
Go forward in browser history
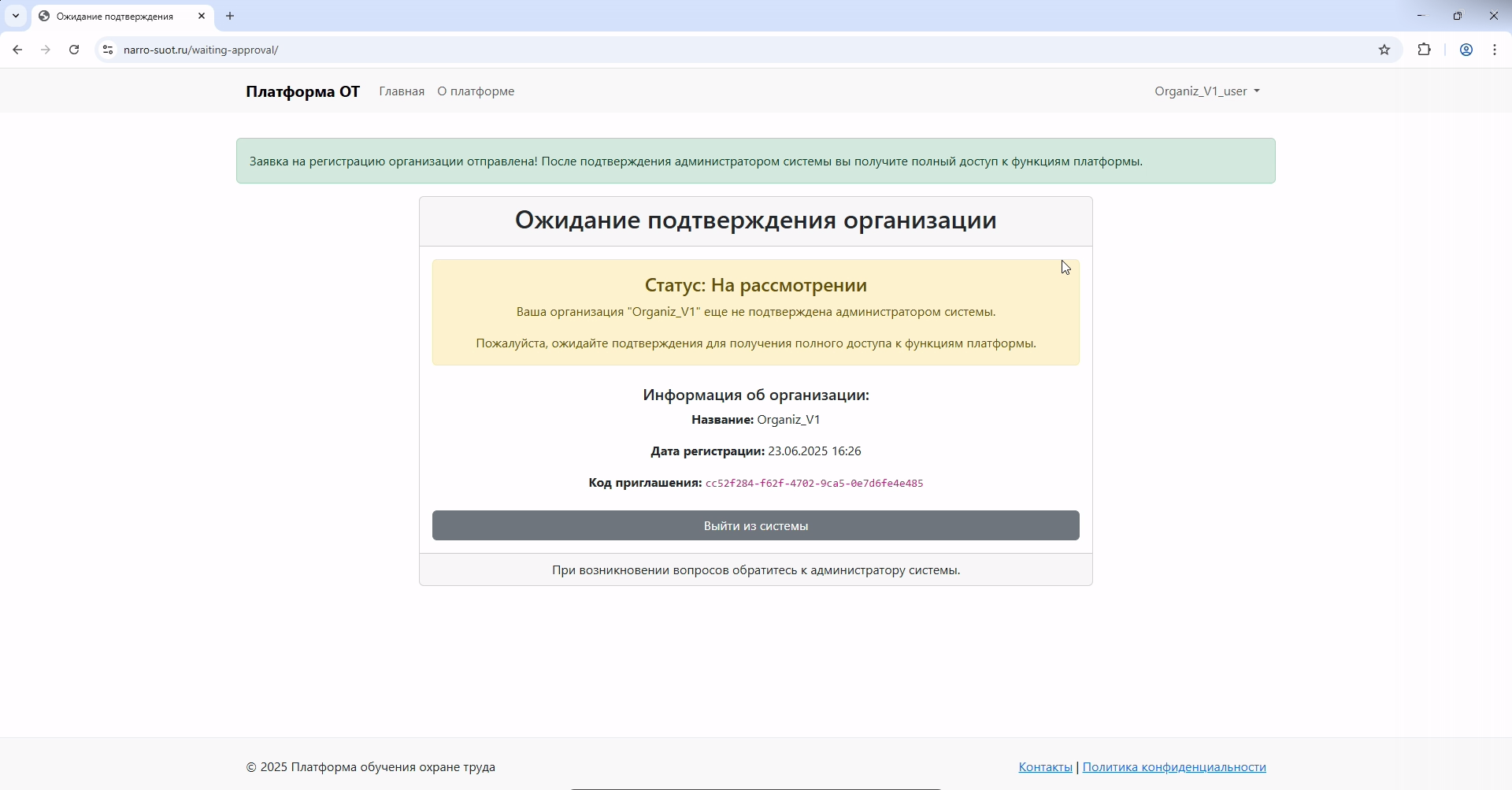pos(45,49)
